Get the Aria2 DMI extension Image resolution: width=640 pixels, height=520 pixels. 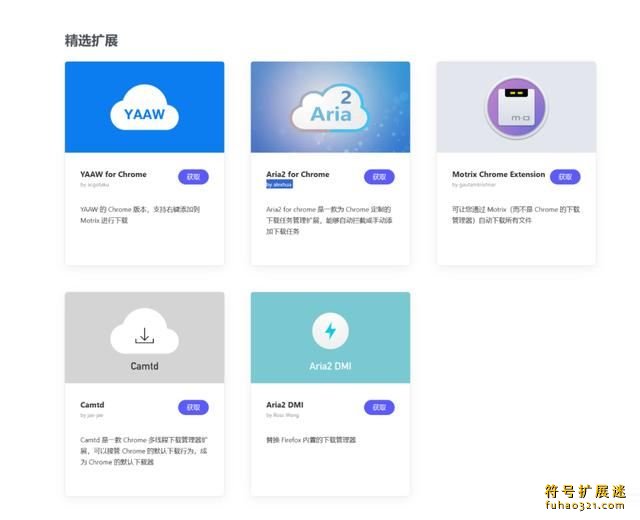click(379, 407)
